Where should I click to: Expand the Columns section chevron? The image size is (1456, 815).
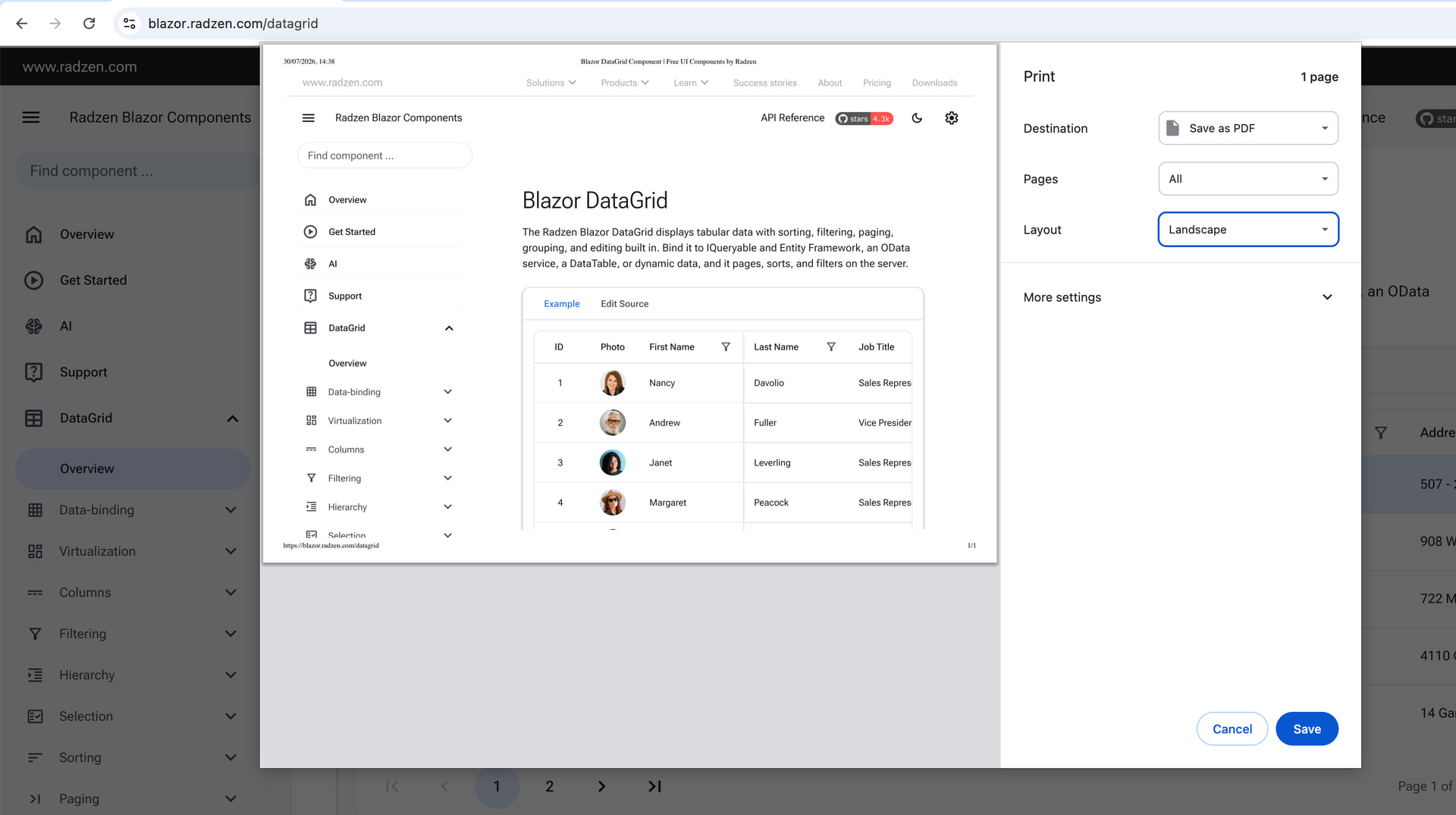231,593
